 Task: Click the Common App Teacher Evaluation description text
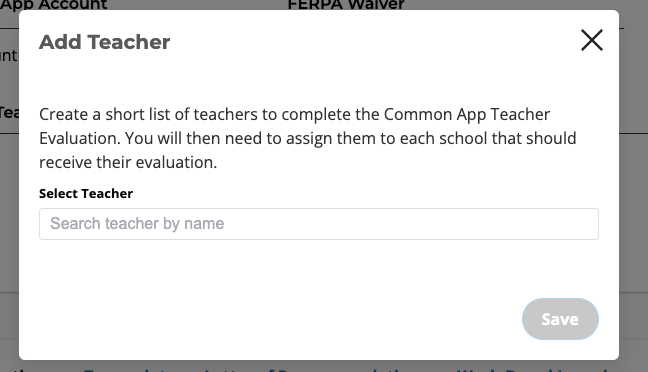[307, 138]
